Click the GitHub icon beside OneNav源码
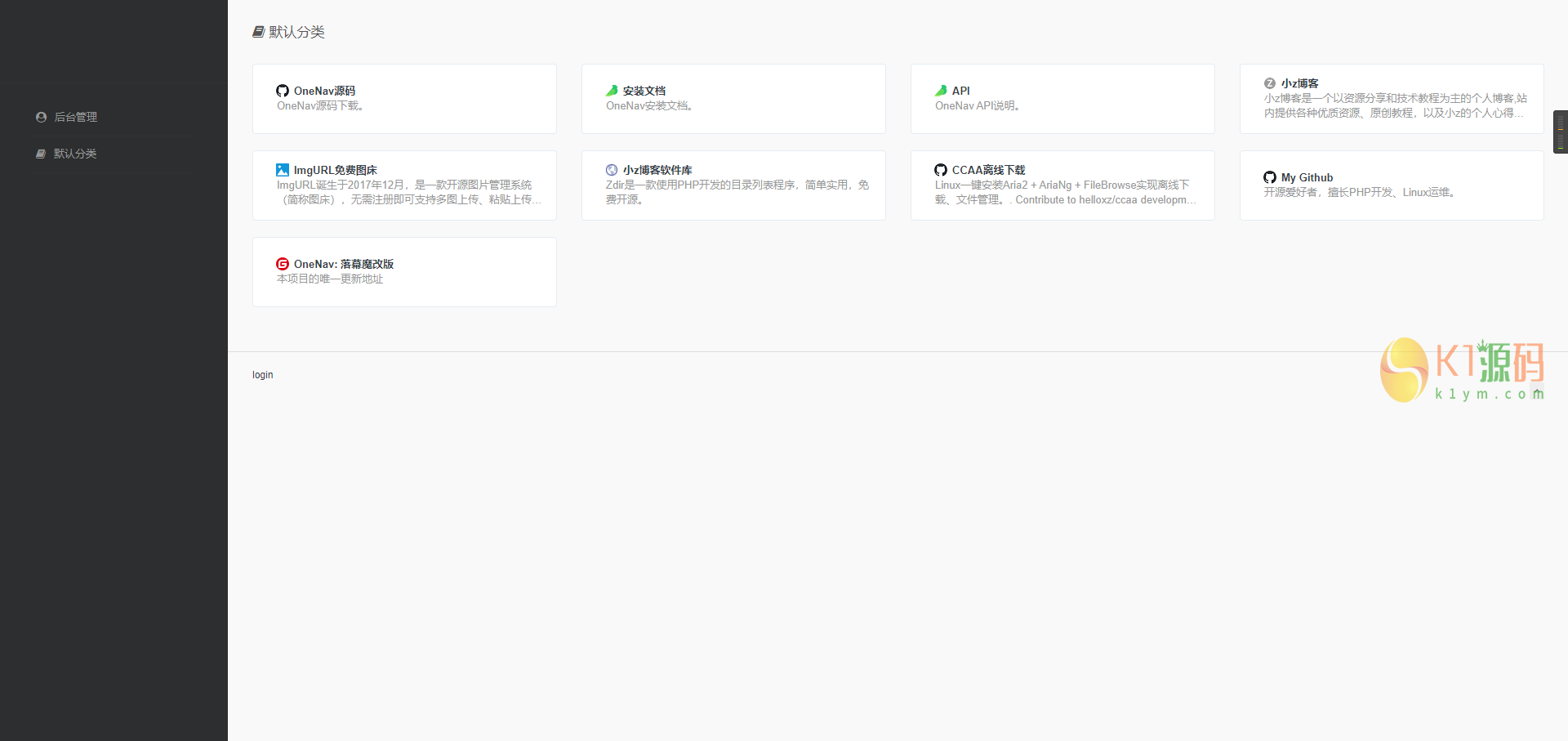 [x=283, y=91]
